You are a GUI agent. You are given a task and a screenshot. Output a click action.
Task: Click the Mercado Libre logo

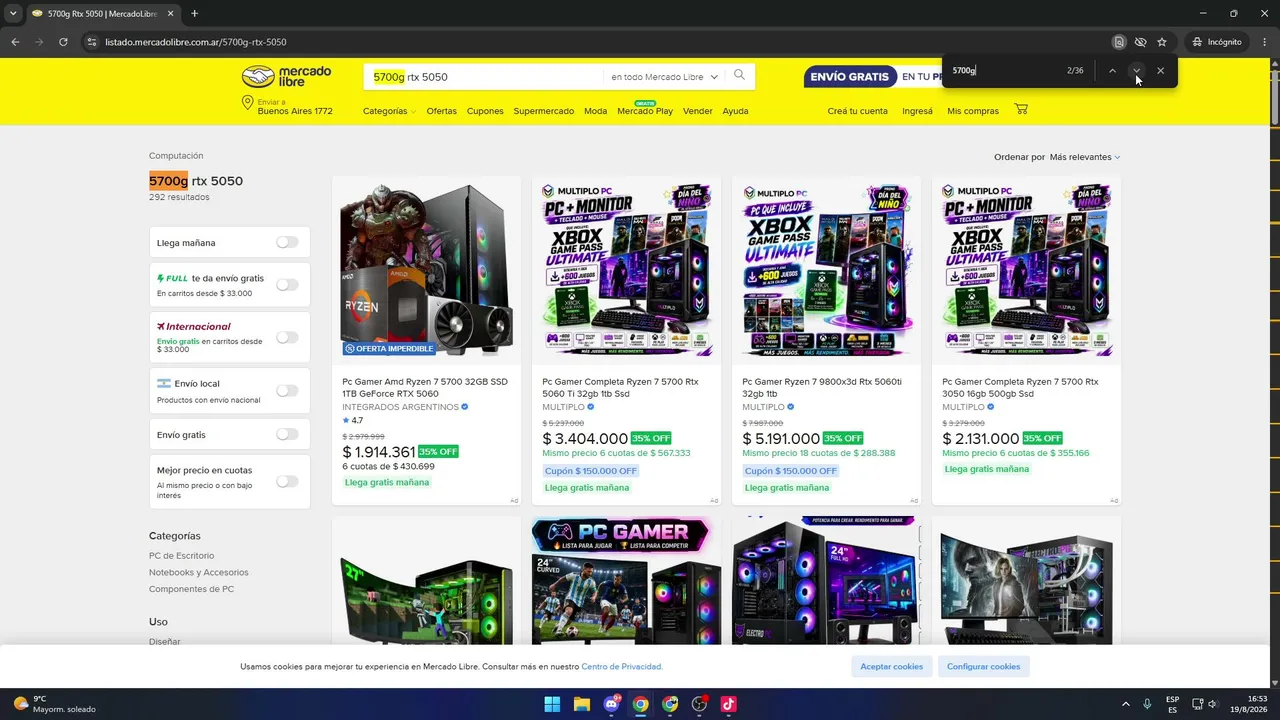286,77
